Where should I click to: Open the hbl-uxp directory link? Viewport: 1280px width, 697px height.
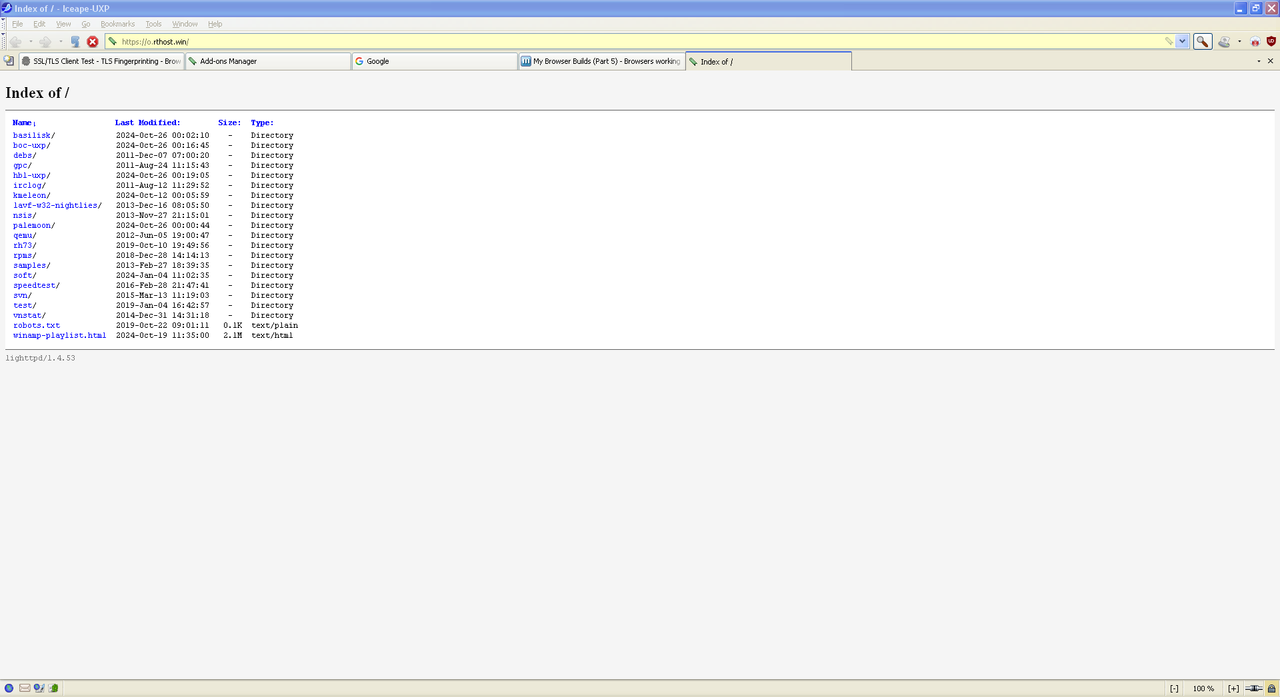pyautogui.click(x=29, y=175)
